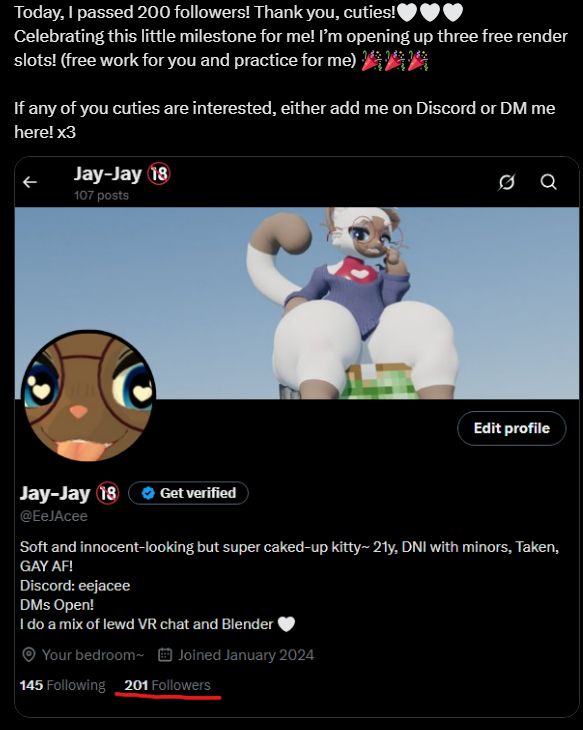Screen dimensions: 583x730
Task: Click the @EeJAcee handle
Action: [54, 516]
